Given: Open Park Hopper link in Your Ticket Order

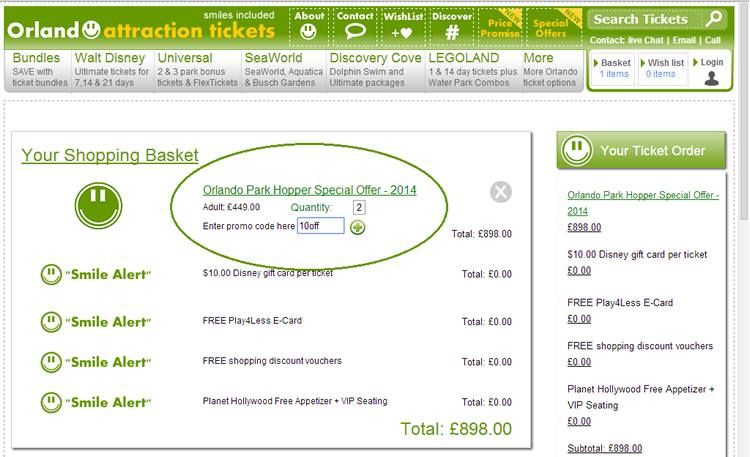Looking at the screenshot, I should pos(643,203).
